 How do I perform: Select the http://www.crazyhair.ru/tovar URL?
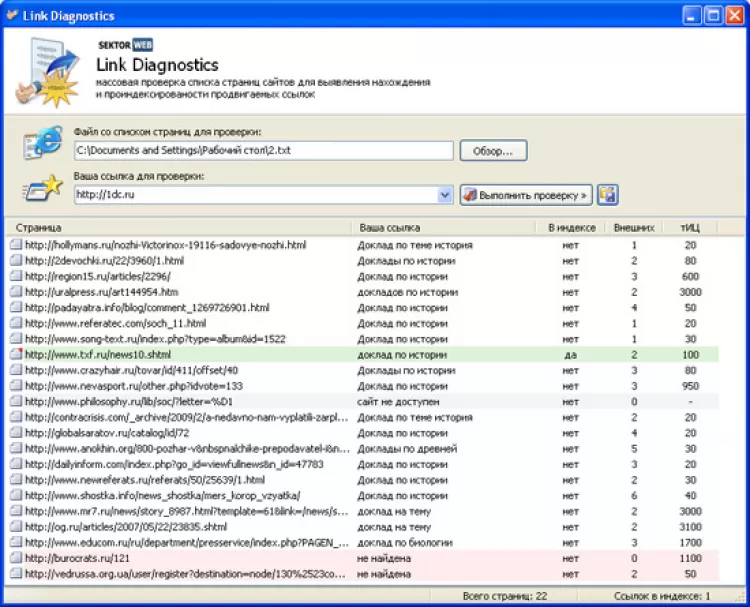tap(131, 370)
